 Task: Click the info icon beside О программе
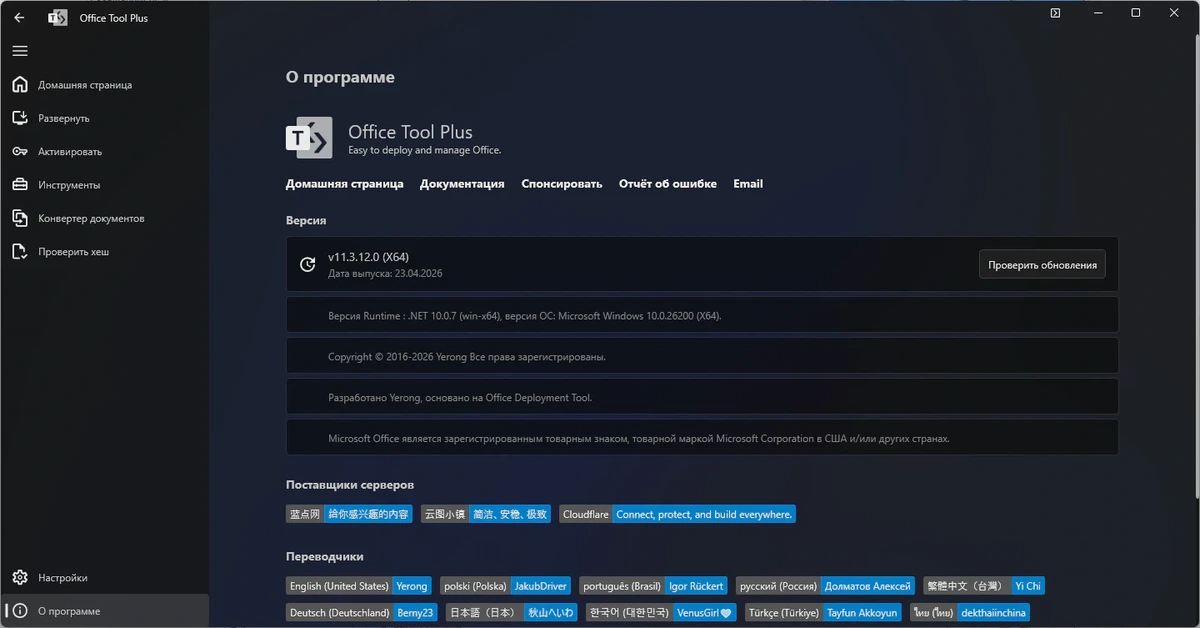click(x=20, y=611)
